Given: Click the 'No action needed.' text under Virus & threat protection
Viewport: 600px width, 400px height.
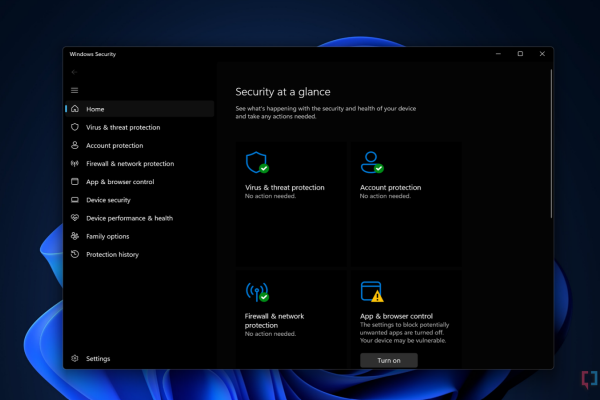Looking at the screenshot, I should 270,196.
